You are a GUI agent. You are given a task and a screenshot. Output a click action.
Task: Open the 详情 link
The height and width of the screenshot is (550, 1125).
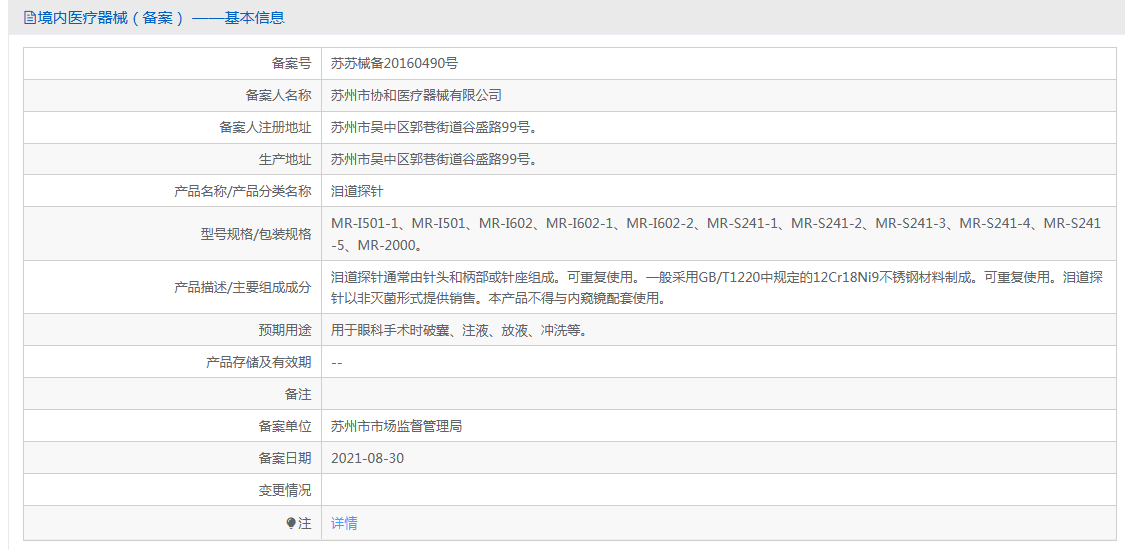[x=344, y=523]
